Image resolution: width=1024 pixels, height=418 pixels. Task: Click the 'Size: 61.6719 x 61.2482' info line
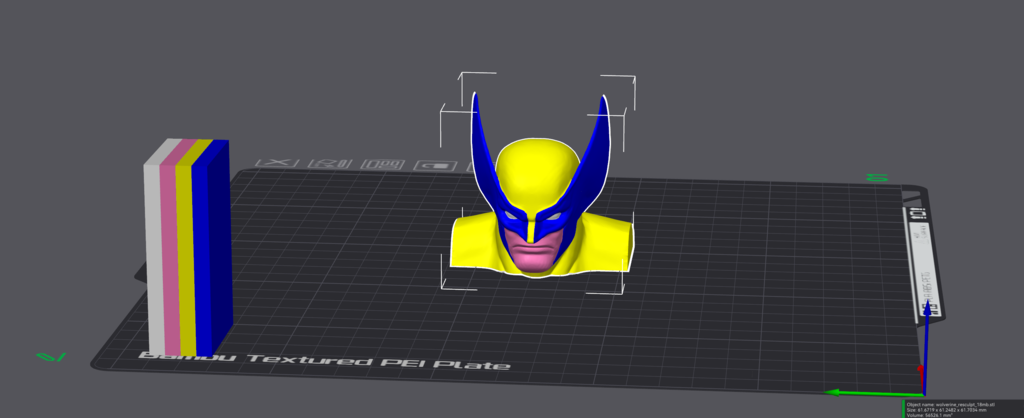(x=946, y=410)
